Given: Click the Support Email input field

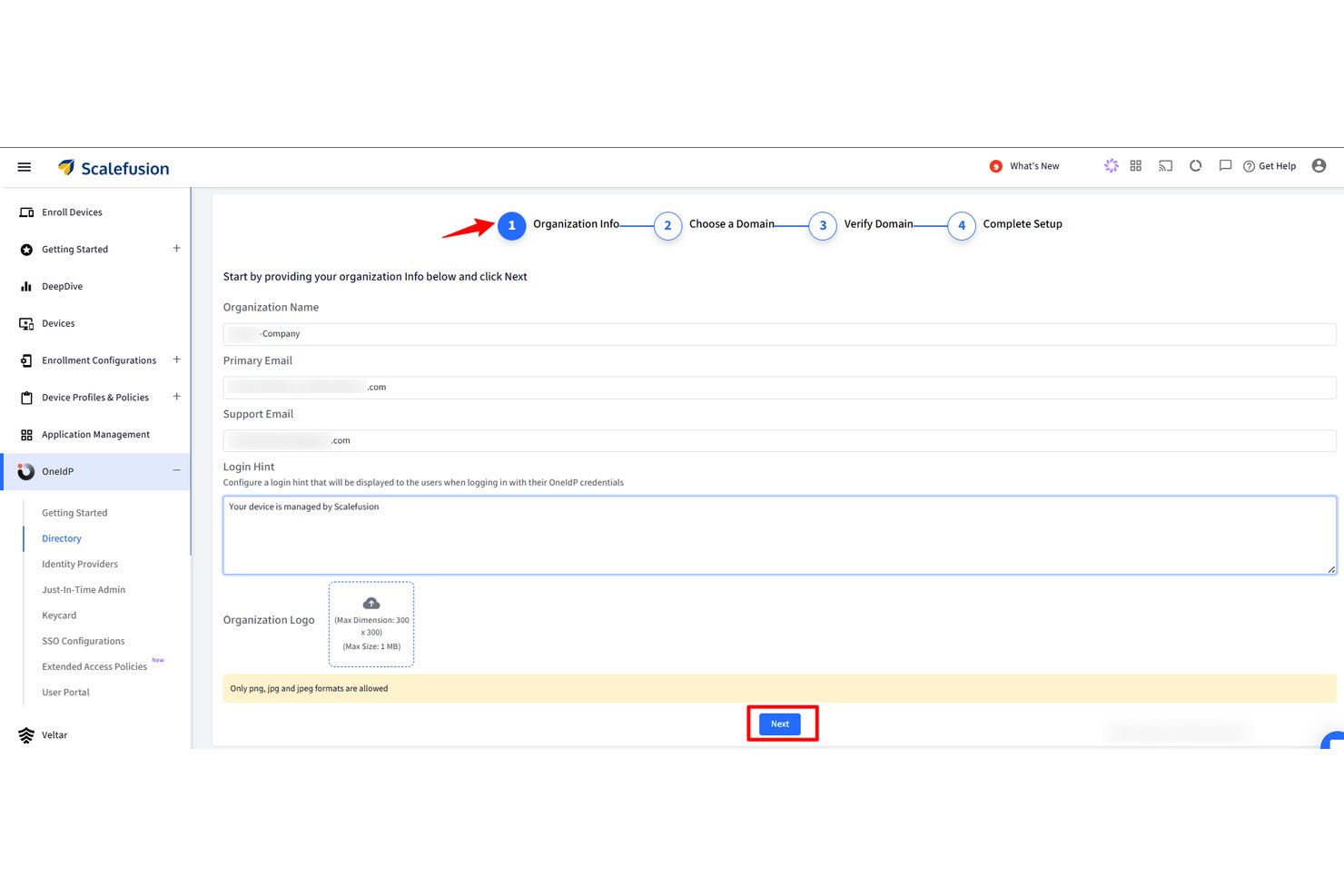Looking at the screenshot, I should pyautogui.click(x=779, y=441).
